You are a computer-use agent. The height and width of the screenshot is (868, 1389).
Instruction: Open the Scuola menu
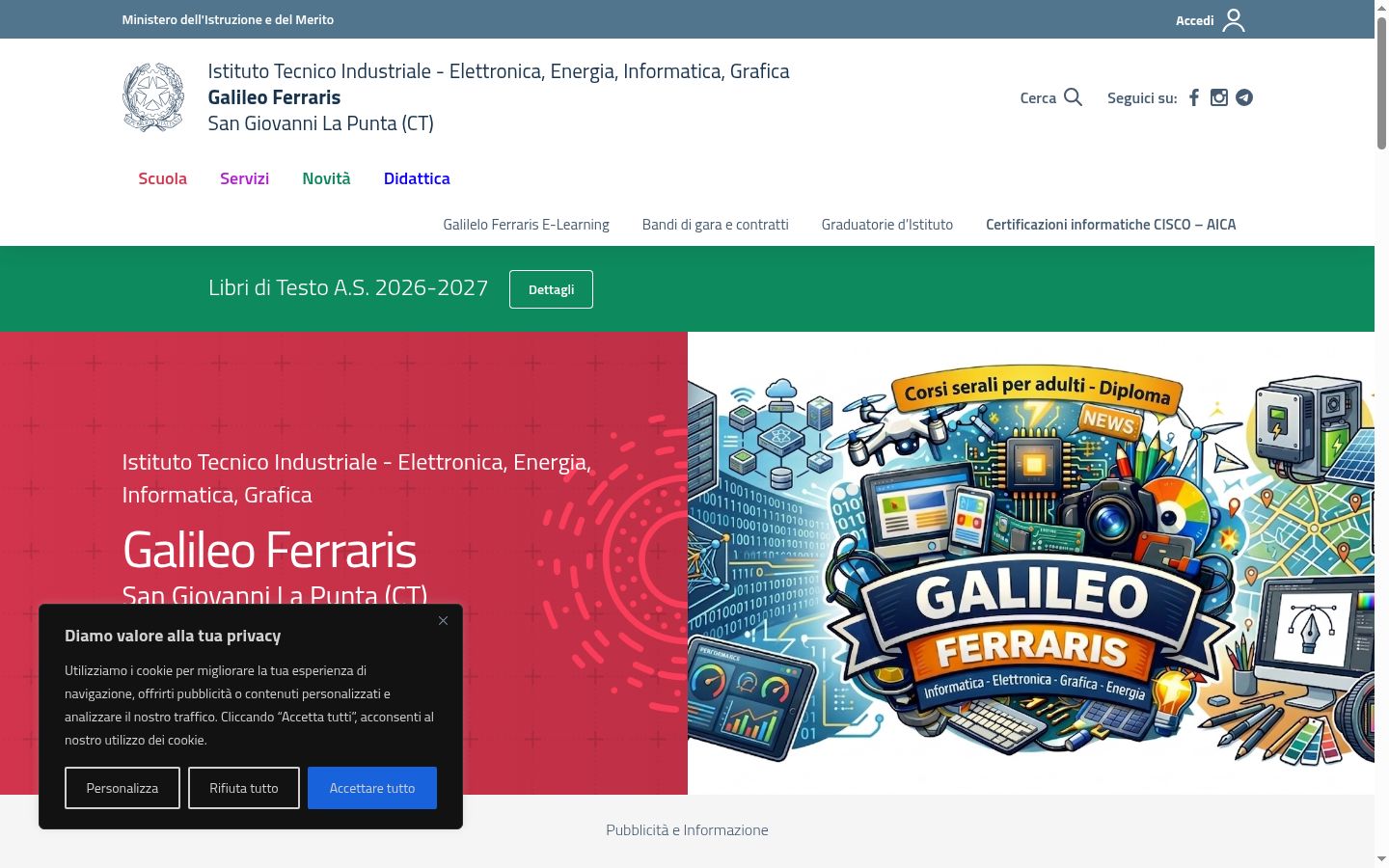[162, 178]
